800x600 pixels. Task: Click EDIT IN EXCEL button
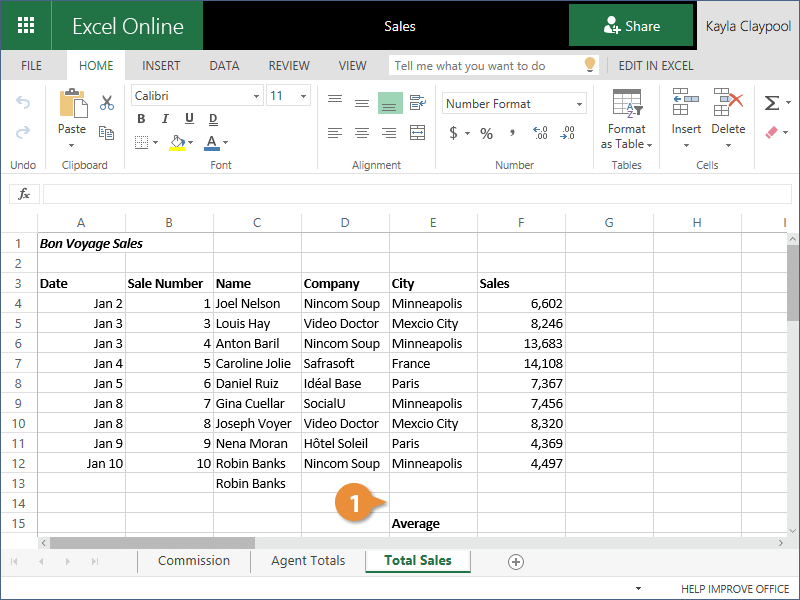point(655,66)
